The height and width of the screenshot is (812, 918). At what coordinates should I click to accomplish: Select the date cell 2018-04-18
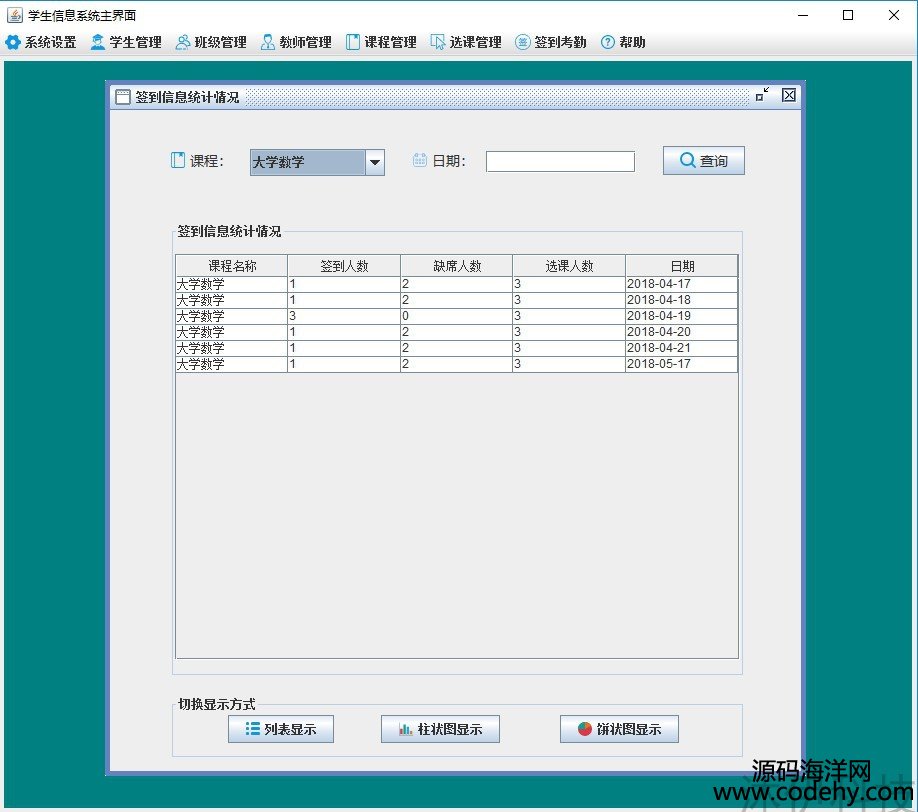(681, 300)
